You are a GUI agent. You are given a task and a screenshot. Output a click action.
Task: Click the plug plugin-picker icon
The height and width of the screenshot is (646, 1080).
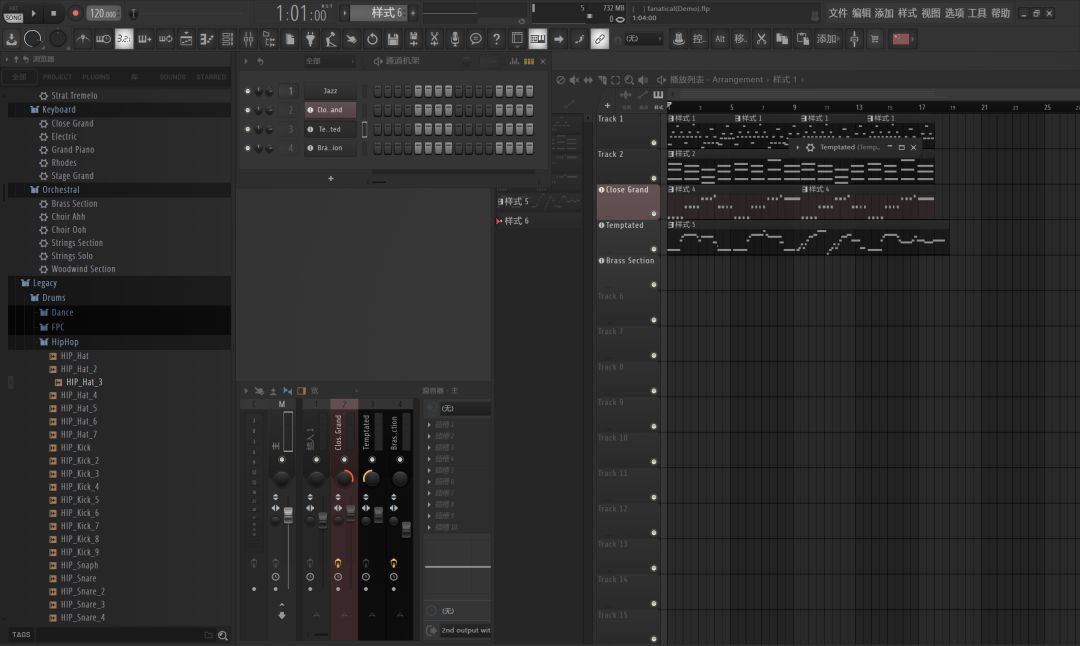pyautogui.click(x=310, y=39)
